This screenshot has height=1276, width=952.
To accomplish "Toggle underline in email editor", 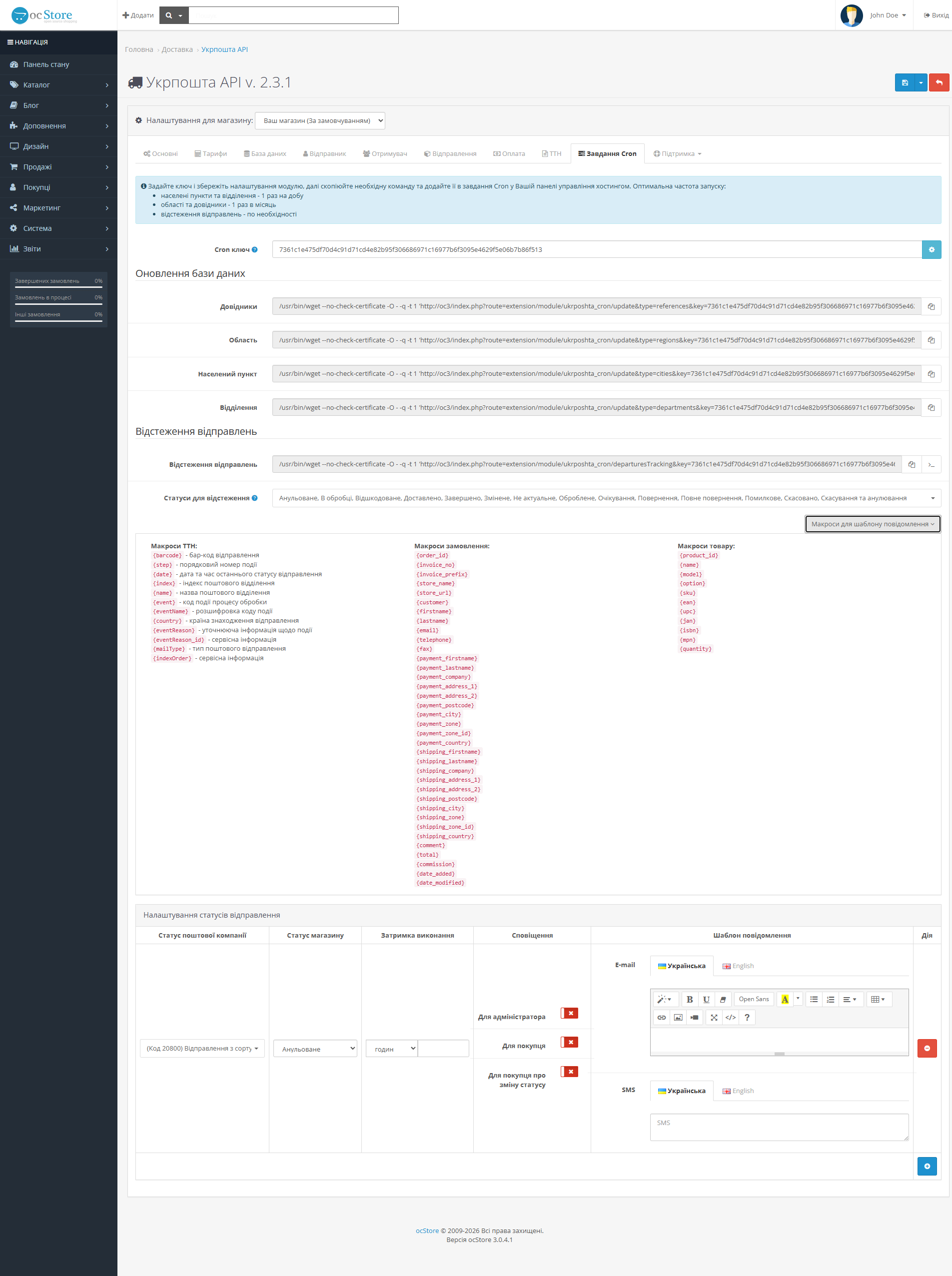I will [x=706, y=1000].
